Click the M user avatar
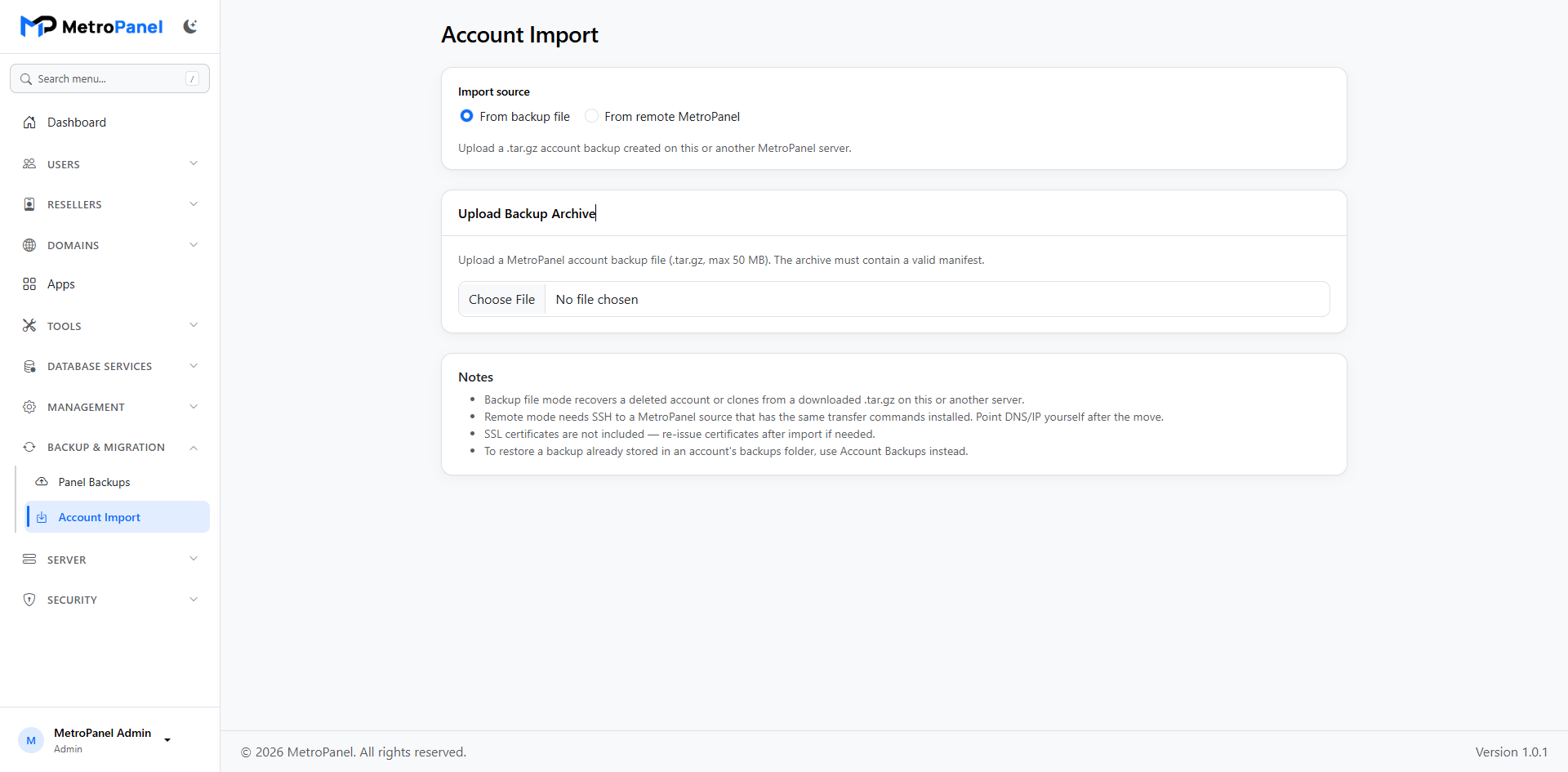This screenshot has height=772, width=1568. coord(31,740)
